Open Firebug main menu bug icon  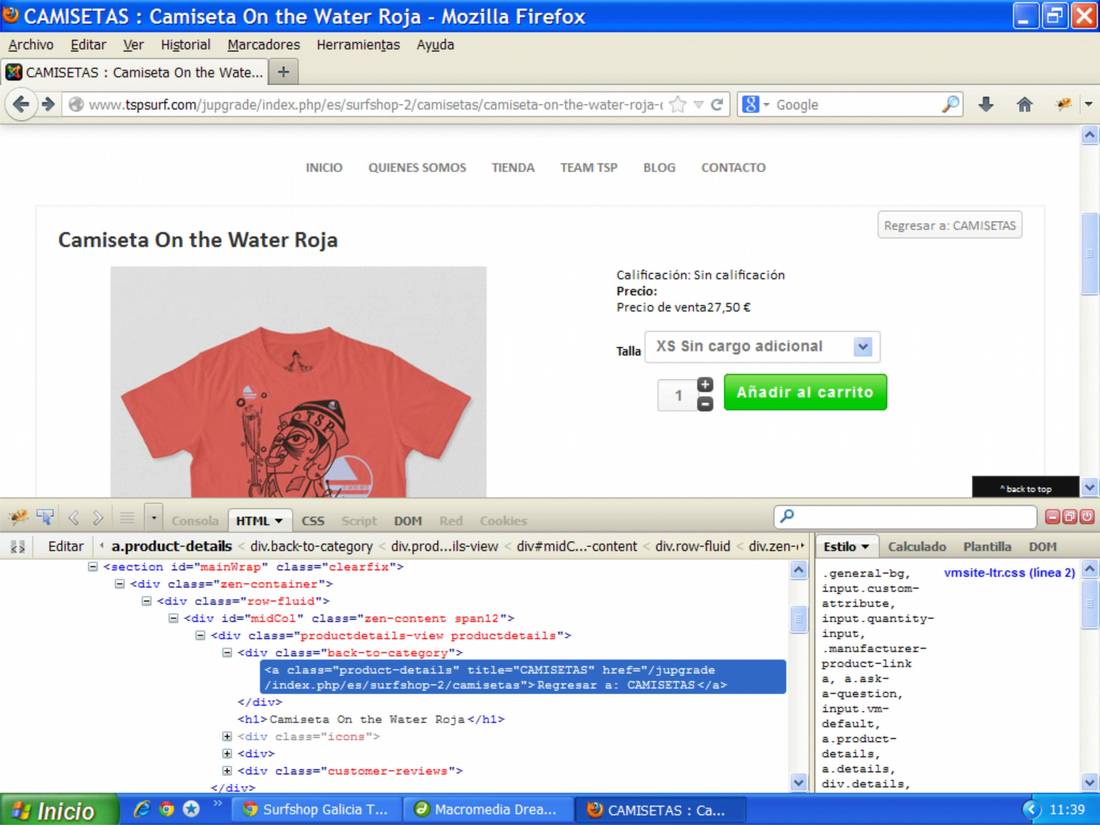(x=19, y=519)
